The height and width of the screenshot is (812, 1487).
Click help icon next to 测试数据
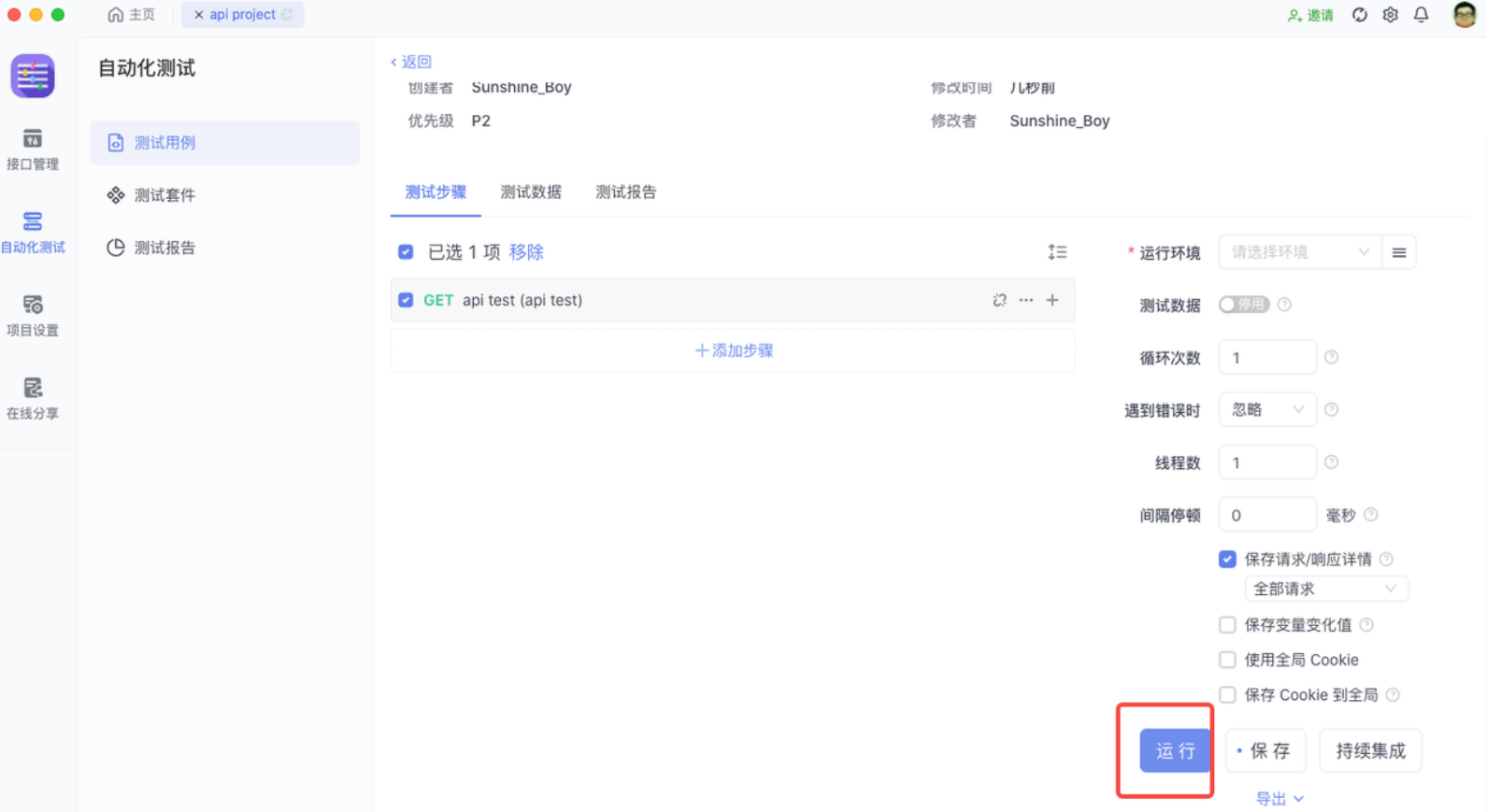[1284, 305]
